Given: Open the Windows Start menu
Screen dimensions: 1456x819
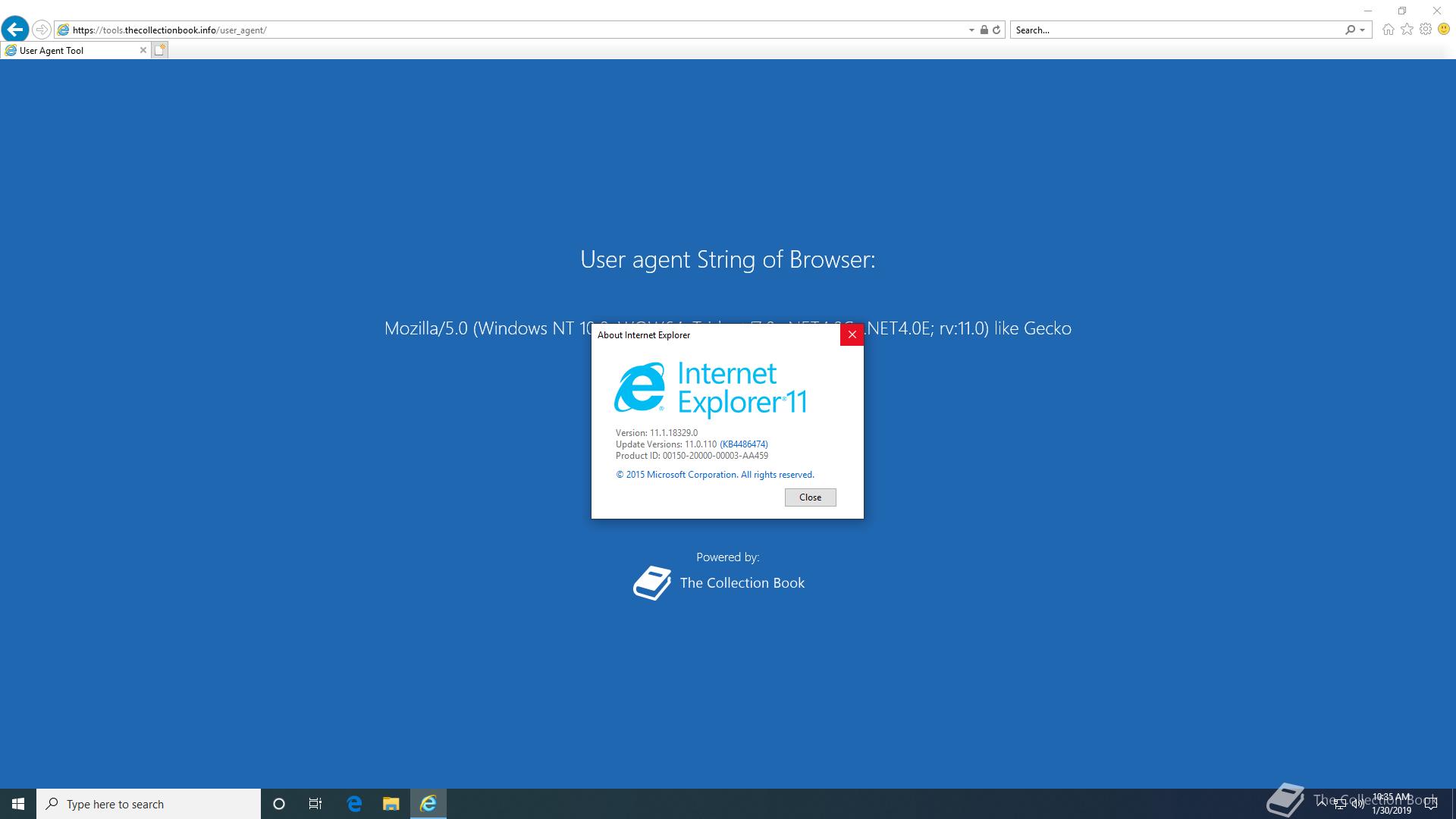Looking at the screenshot, I should click(x=18, y=804).
